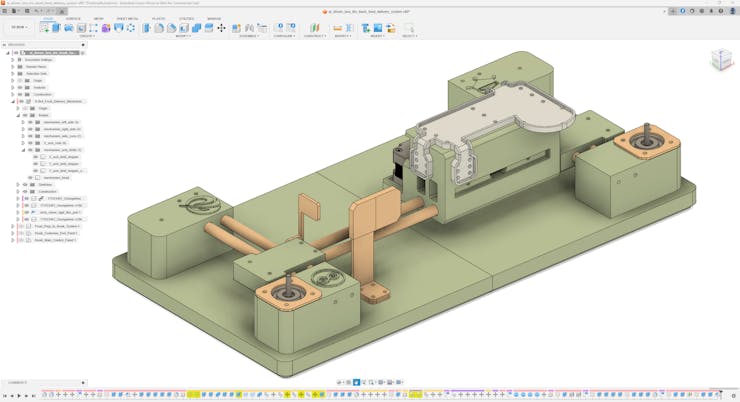The image size is (740, 402).
Task: Open the Modify panel dropdown
Action: click(183, 36)
